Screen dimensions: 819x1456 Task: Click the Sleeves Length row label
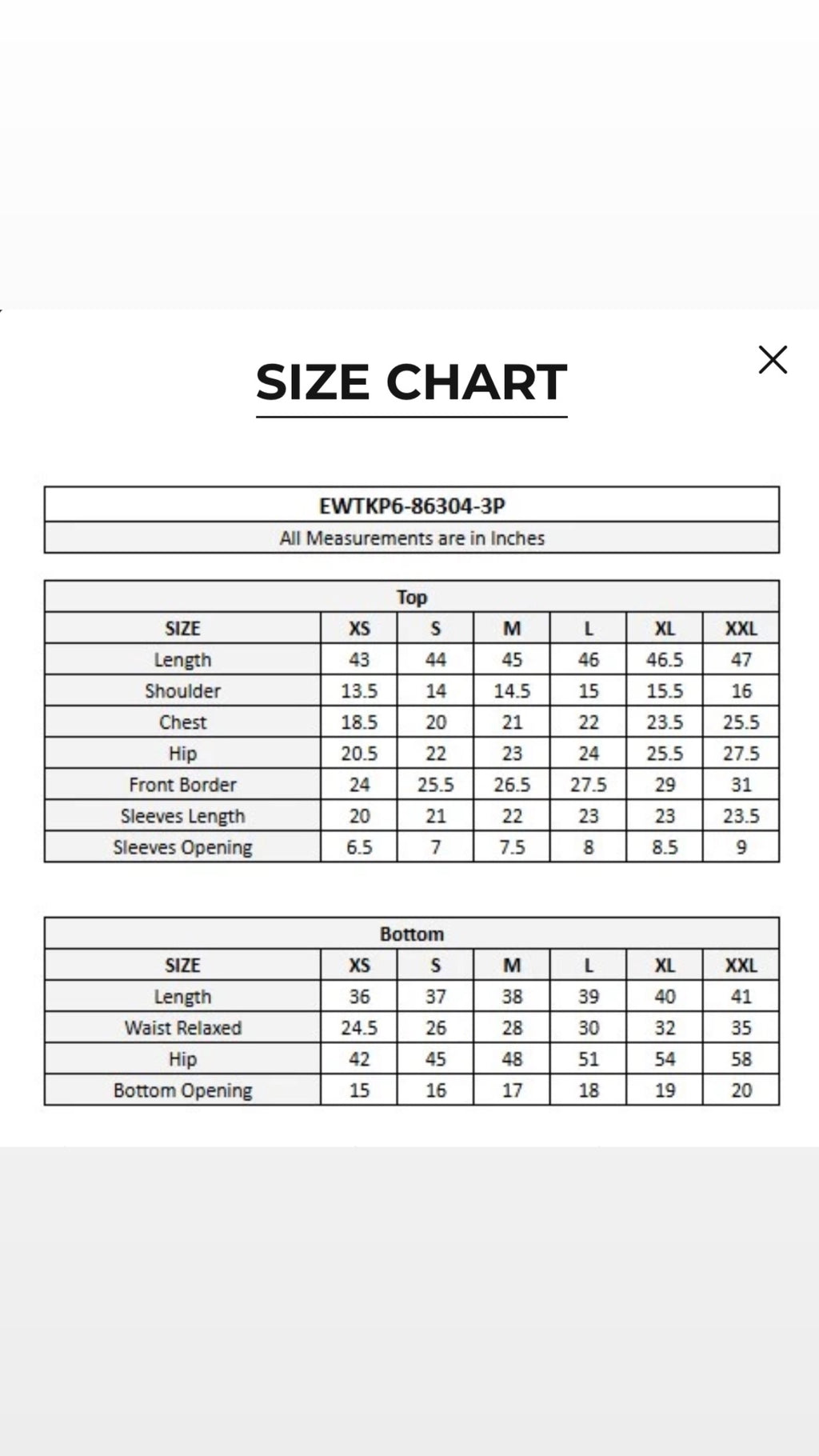182,816
